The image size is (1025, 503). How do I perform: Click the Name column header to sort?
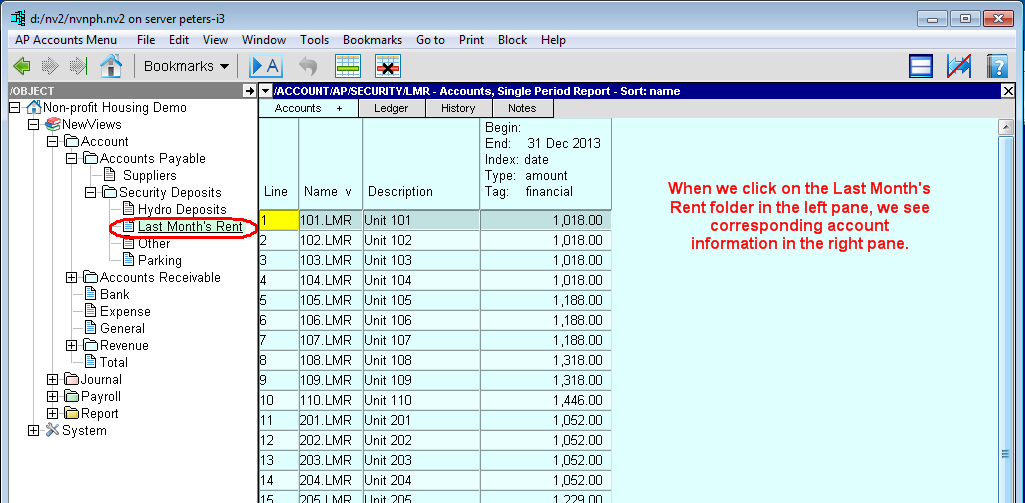click(329, 191)
